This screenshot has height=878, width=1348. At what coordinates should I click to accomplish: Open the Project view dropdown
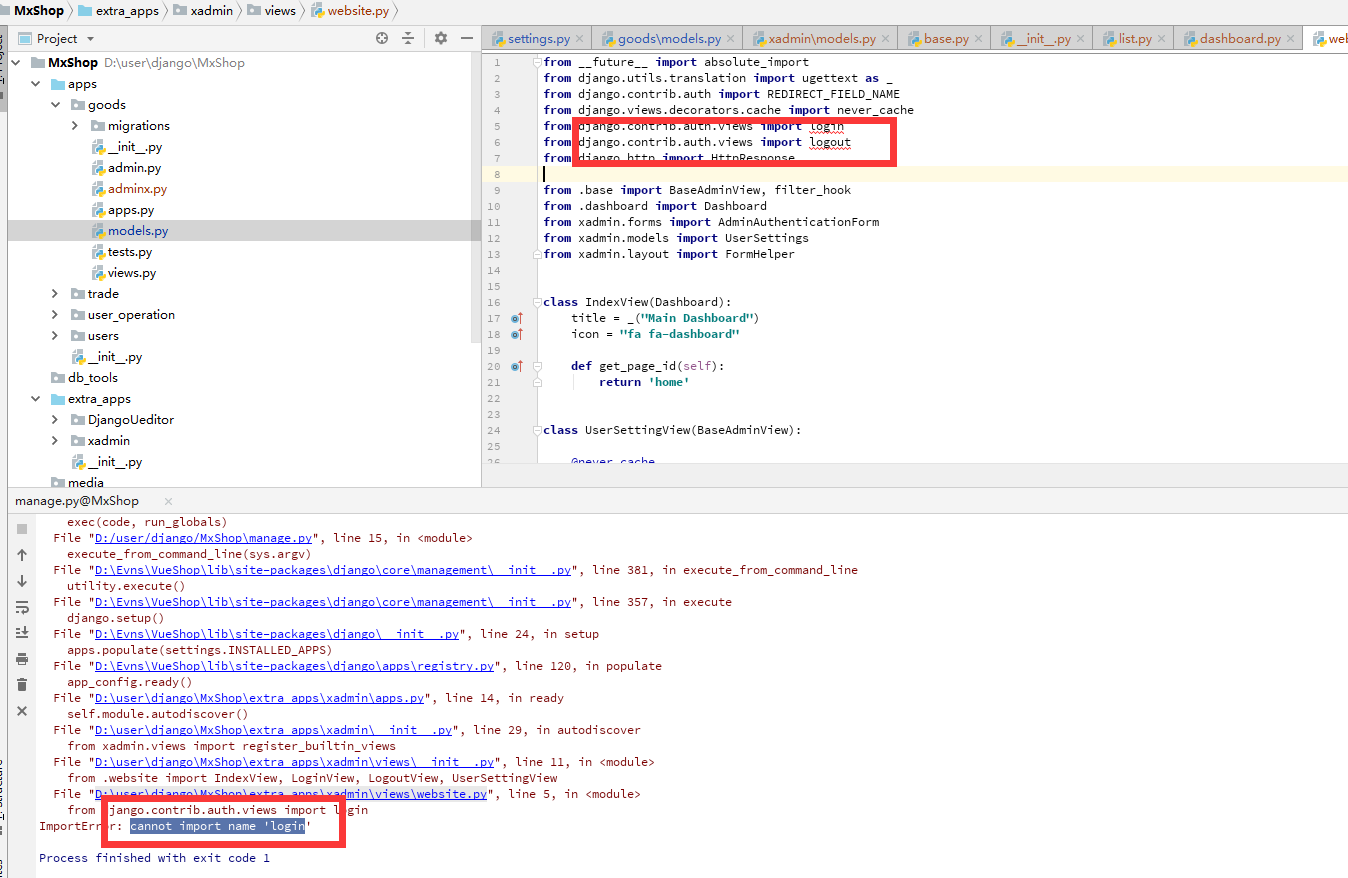coord(90,38)
